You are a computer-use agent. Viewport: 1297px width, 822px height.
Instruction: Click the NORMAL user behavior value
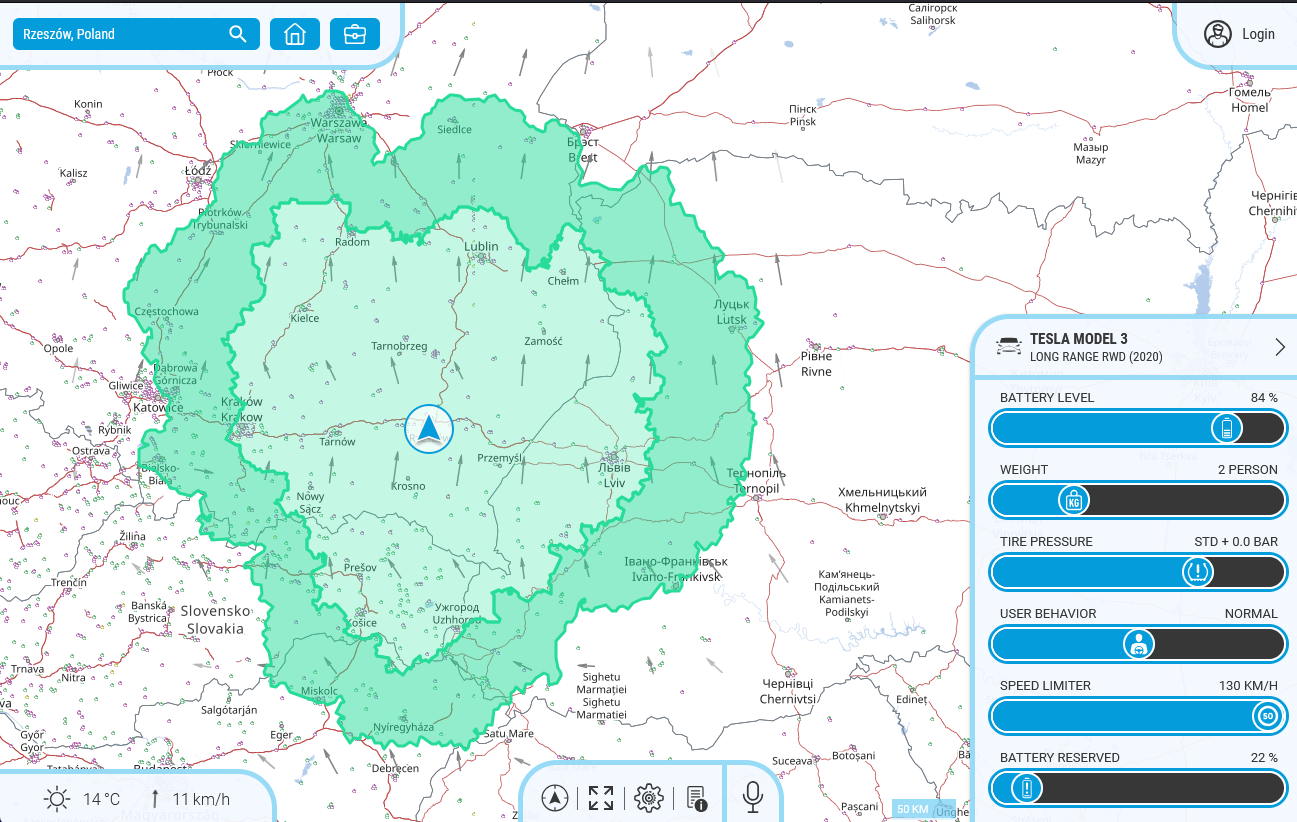[x=1251, y=614]
